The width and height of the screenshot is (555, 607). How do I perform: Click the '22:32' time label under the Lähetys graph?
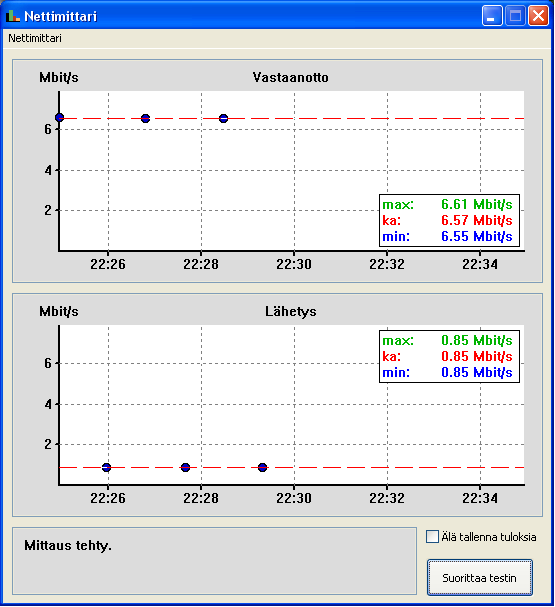(387, 498)
